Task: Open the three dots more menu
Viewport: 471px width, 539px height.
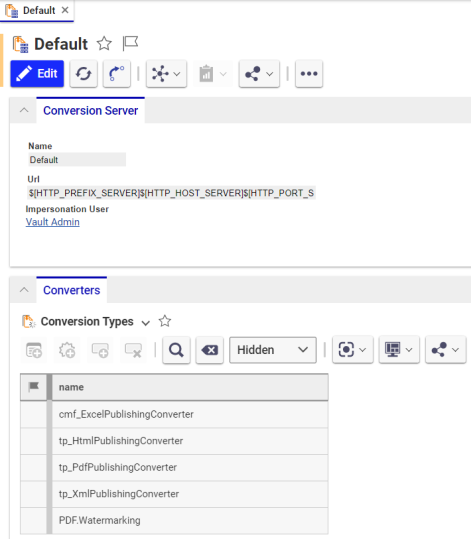Action: [x=309, y=74]
